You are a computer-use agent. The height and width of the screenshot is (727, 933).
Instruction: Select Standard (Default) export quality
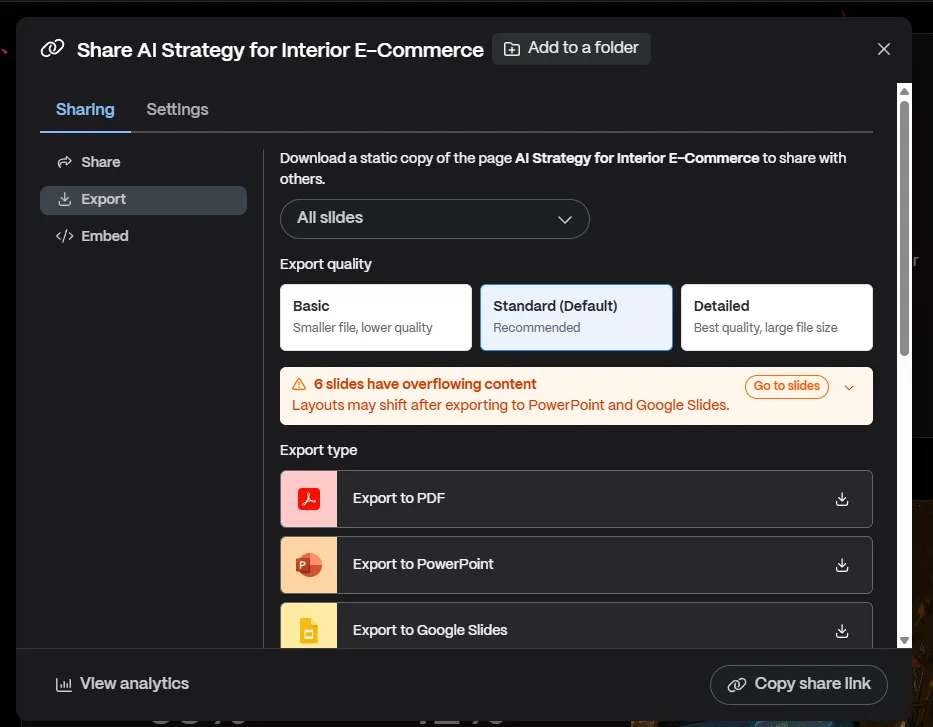576,317
